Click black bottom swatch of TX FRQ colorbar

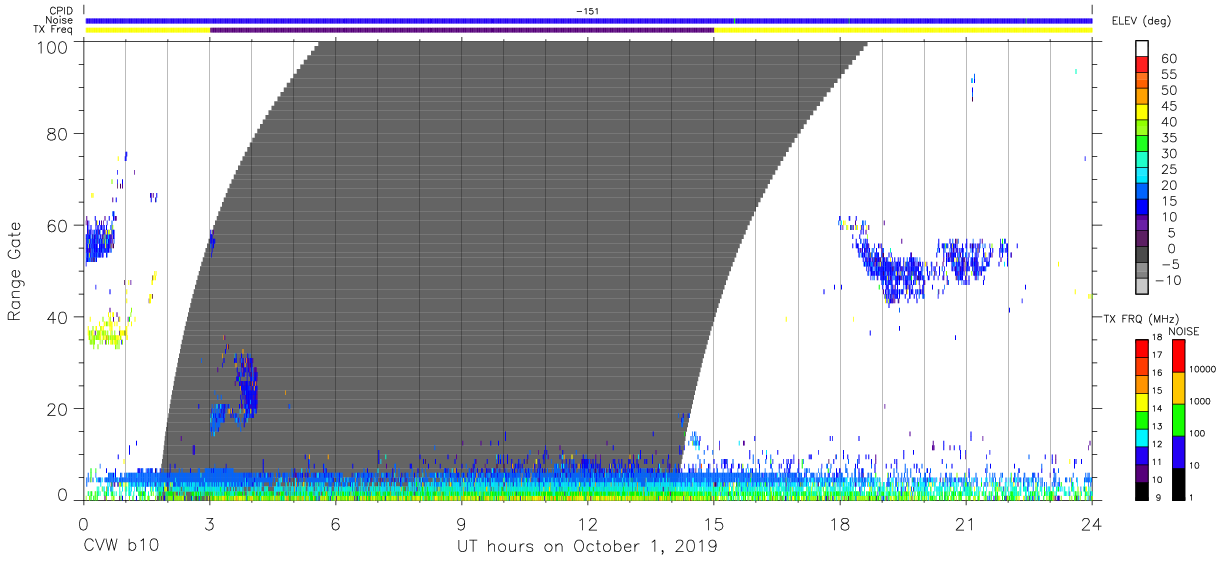(x=1142, y=489)
